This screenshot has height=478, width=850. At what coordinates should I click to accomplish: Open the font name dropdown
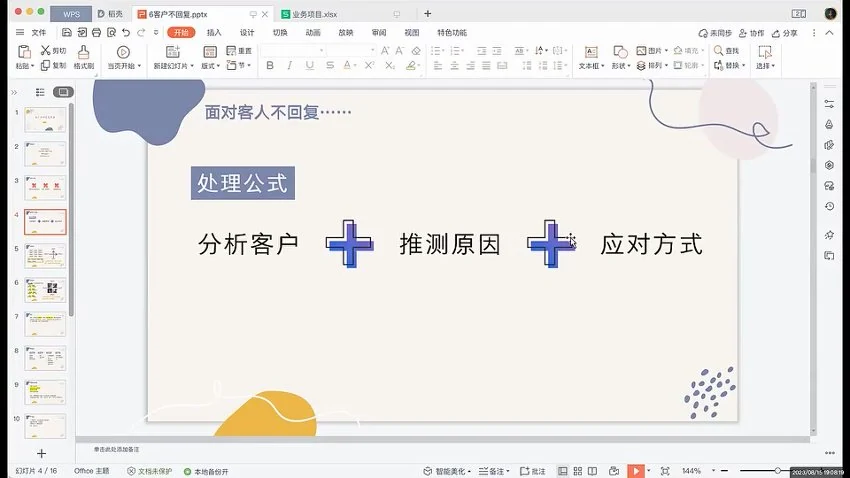(x=321, y=50)
